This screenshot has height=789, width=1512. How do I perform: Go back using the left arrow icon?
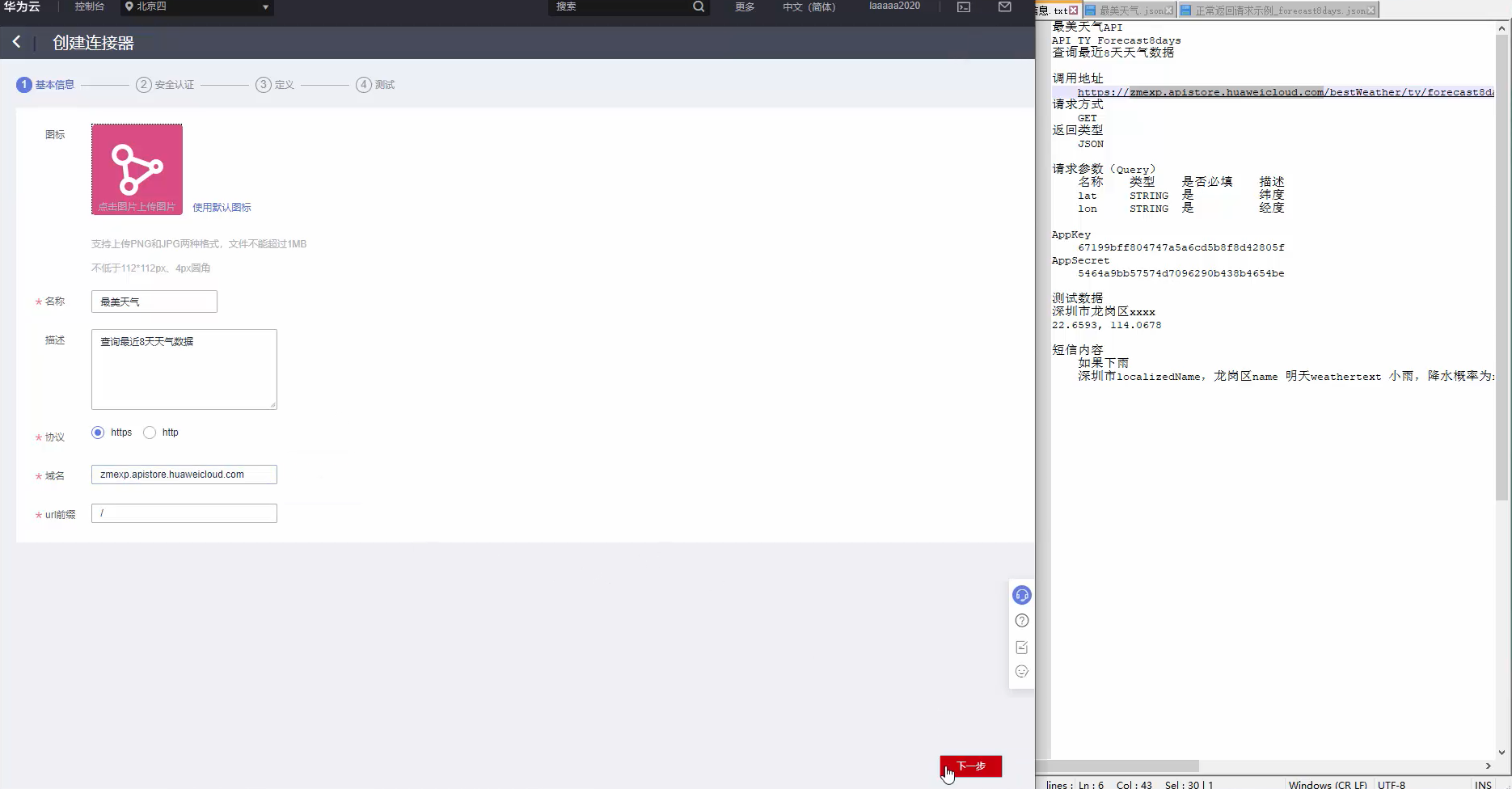pos(16,42)
